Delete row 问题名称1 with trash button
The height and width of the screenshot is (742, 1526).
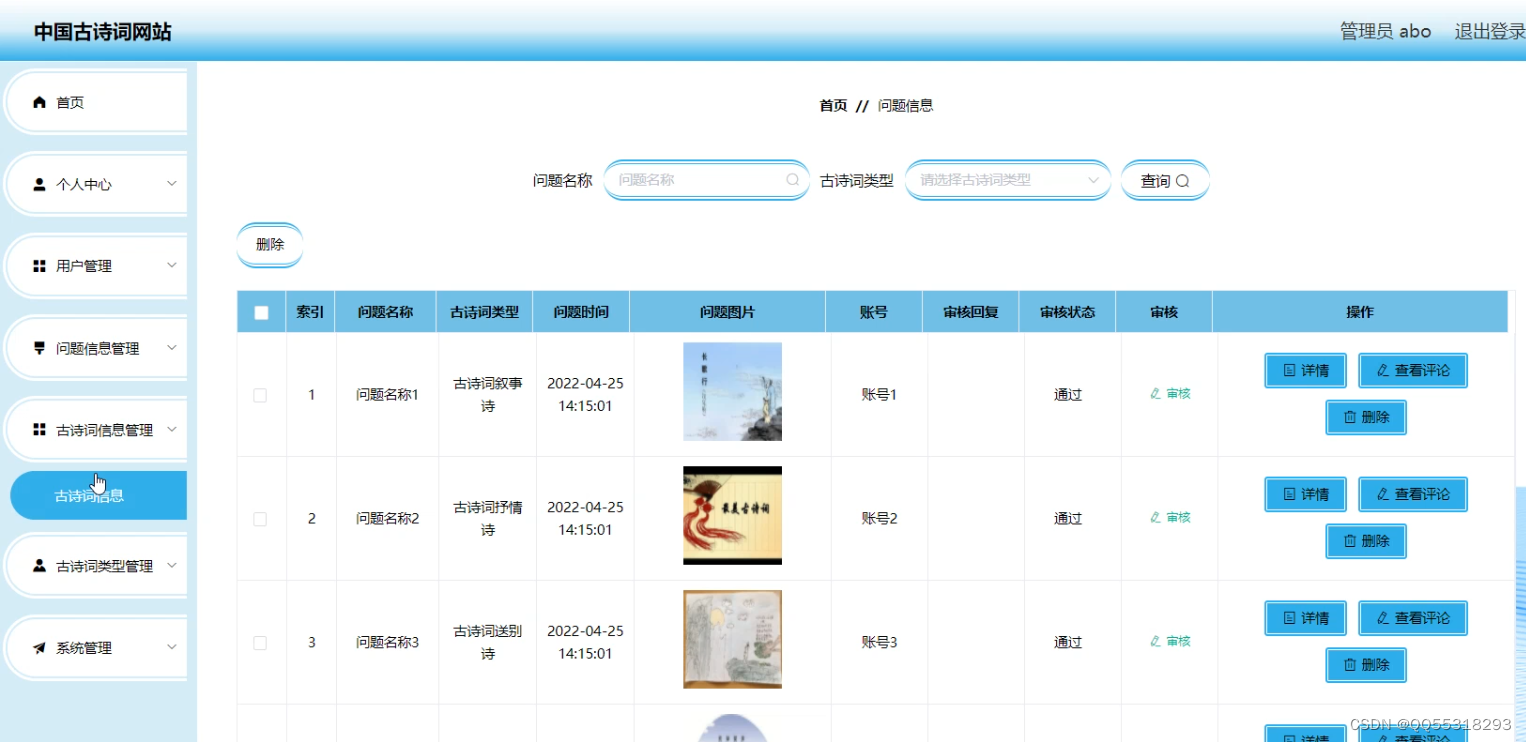pyautogui.click(x=1366, y=417)
